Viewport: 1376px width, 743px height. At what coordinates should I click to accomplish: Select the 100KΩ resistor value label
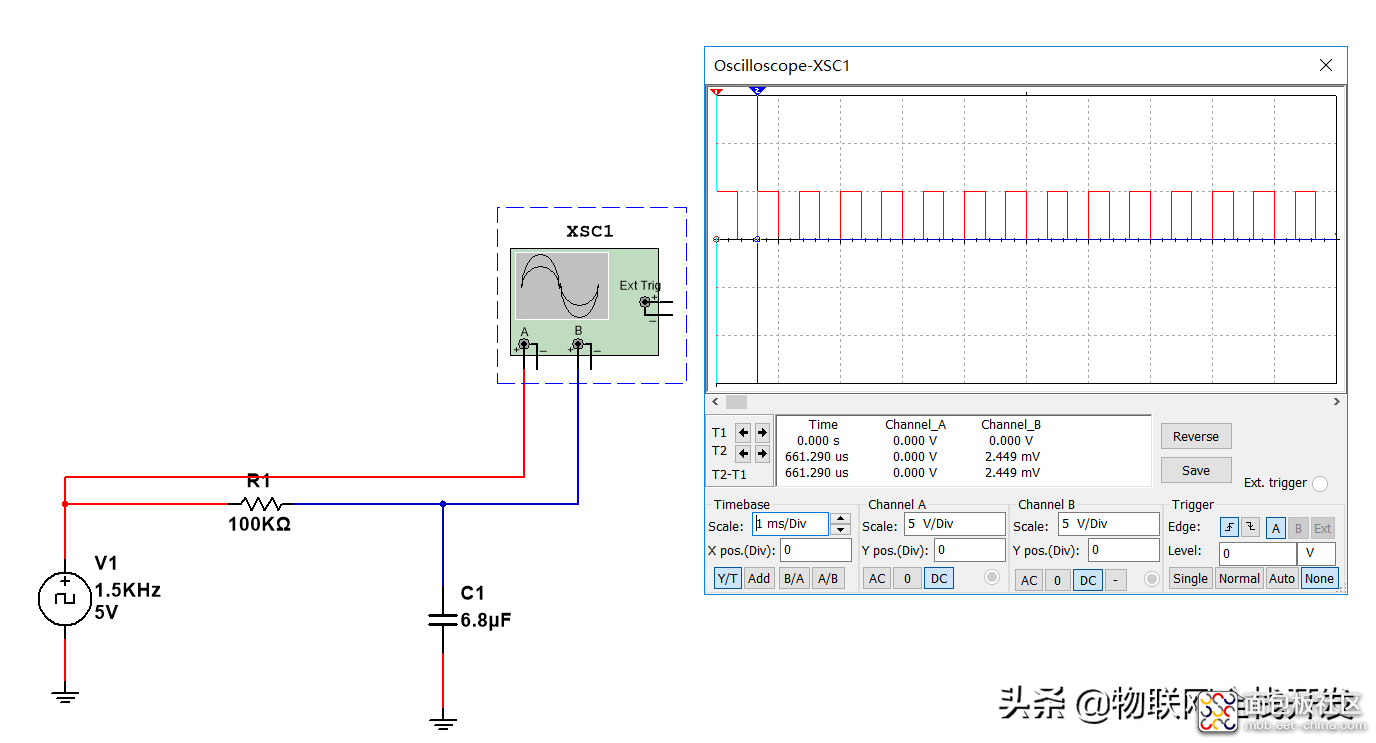[x=259, y=525]
